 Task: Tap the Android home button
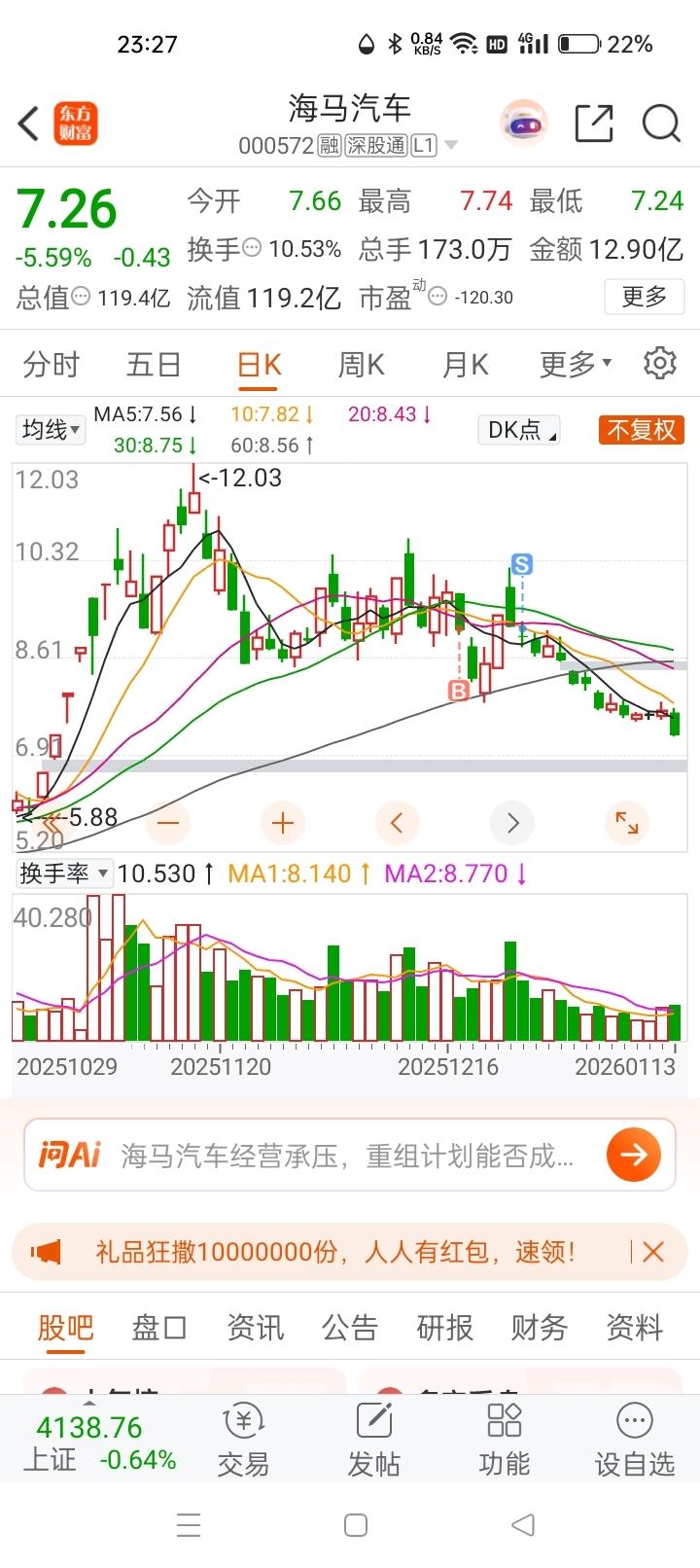[356, 1524]
